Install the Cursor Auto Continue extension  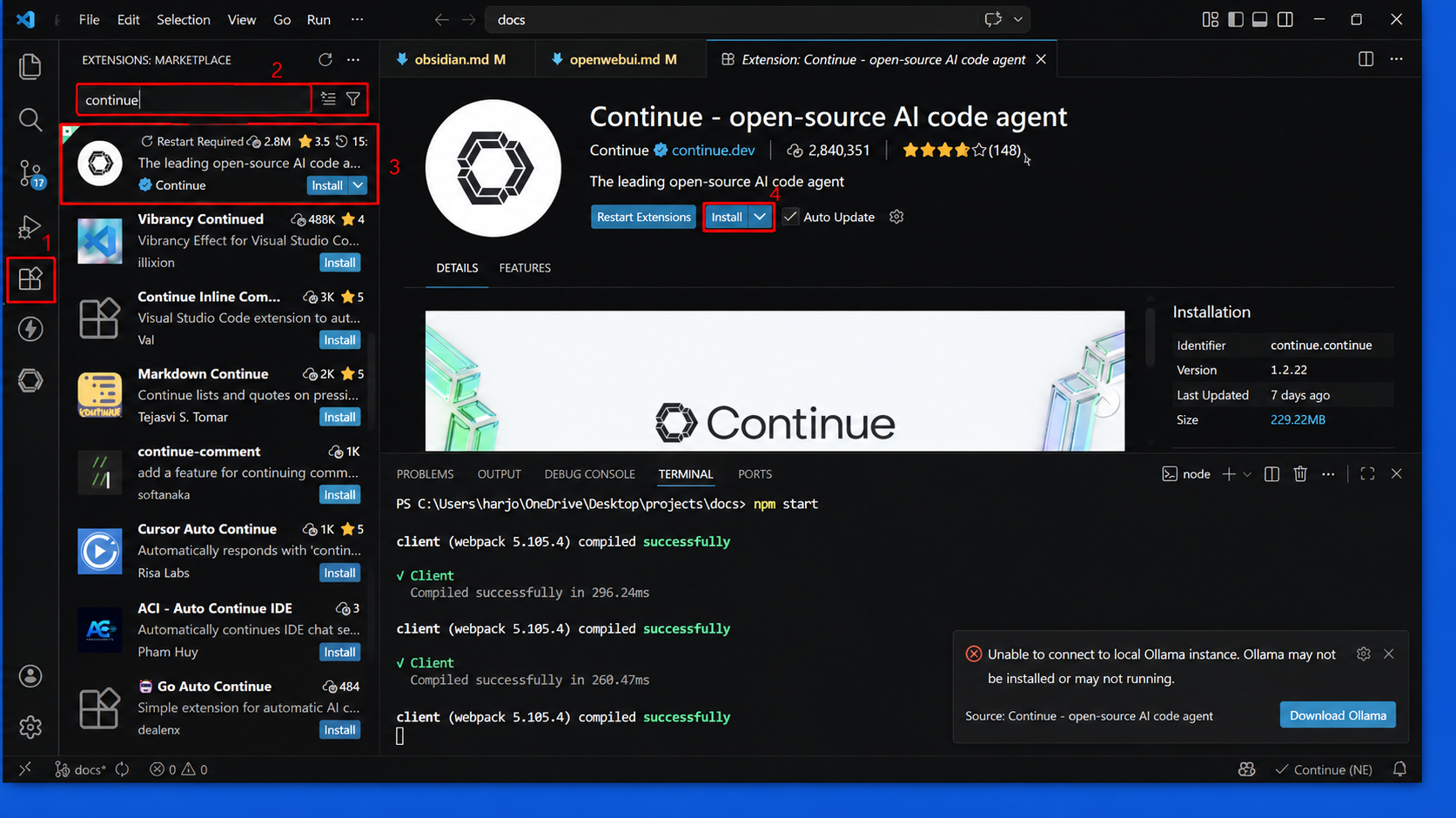[339, 573]
